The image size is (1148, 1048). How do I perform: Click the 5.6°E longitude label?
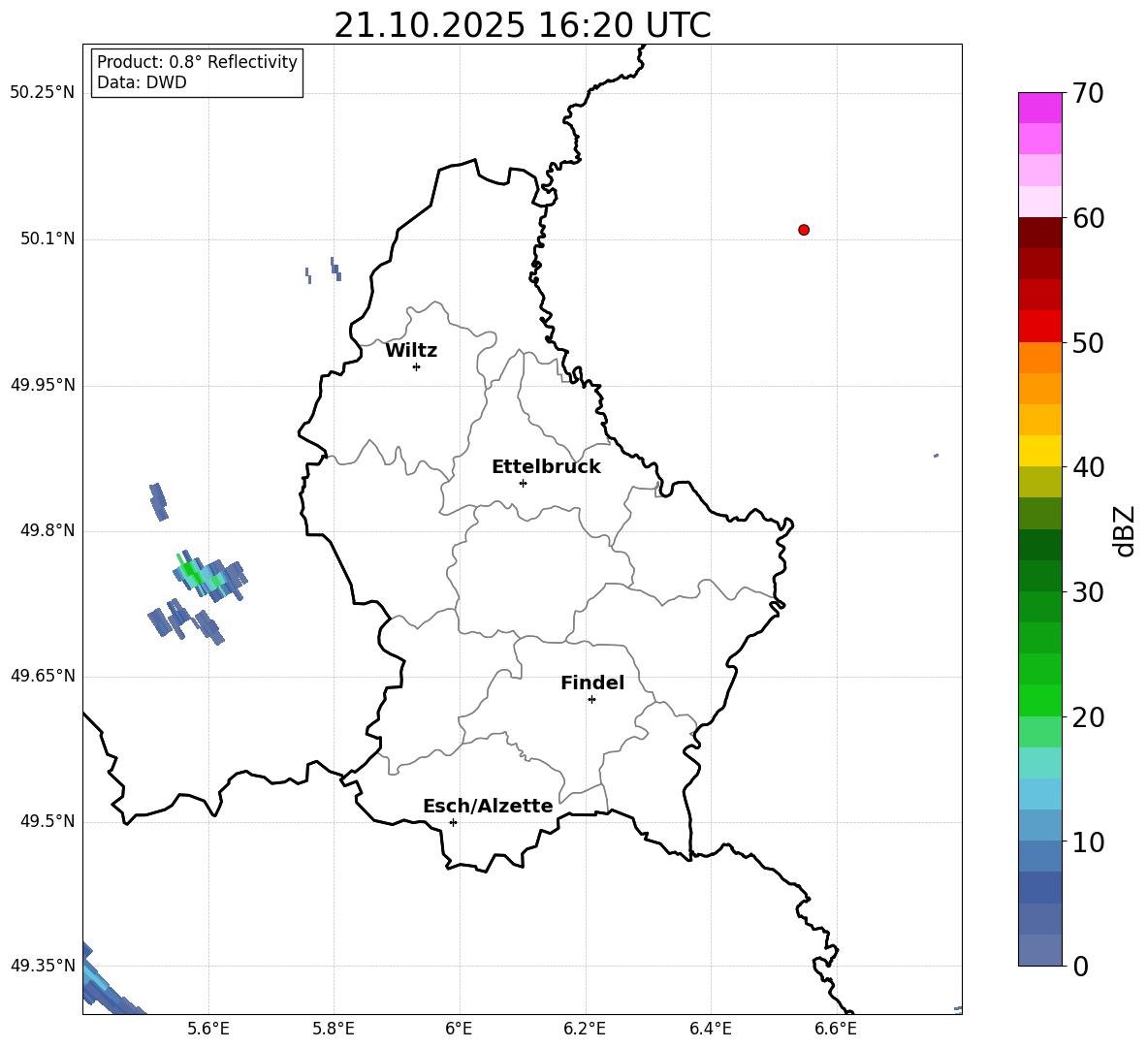pos(207,1029)
